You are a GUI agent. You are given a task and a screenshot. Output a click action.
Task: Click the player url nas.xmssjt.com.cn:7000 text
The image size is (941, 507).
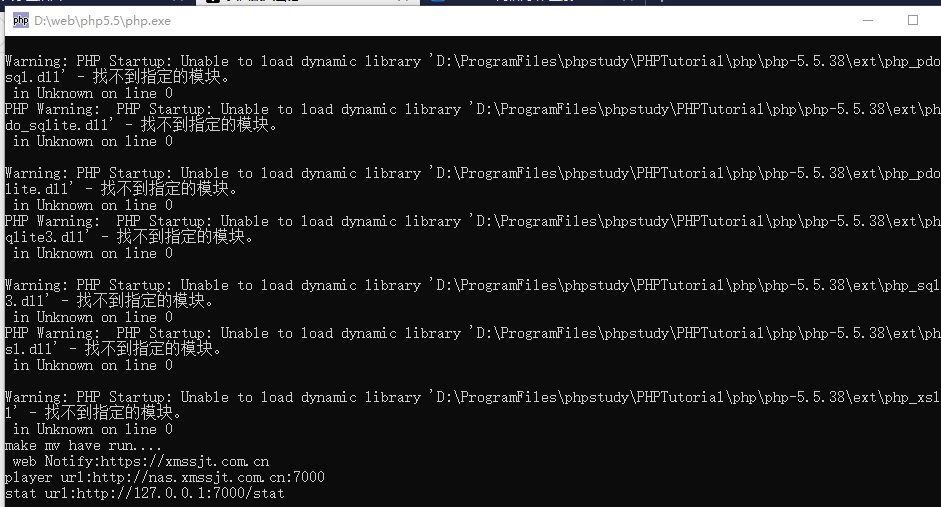164,478
